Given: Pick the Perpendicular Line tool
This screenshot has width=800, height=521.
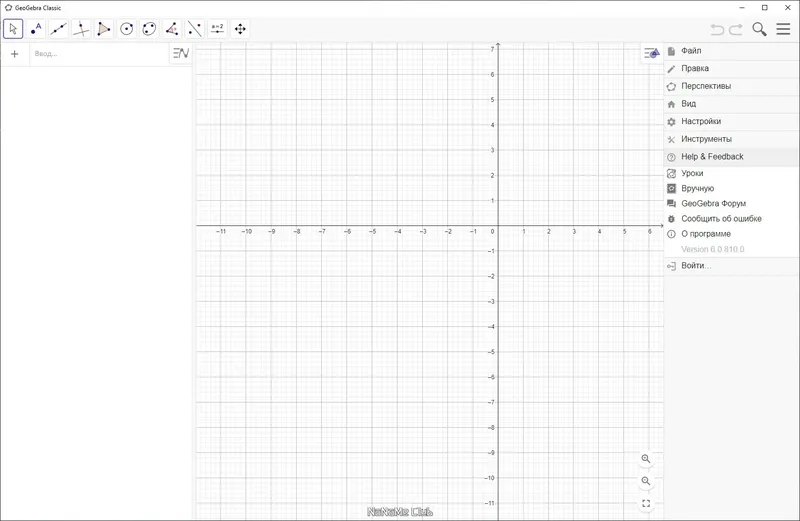Looking at the screenshot, I should click(x=81, y=29).
